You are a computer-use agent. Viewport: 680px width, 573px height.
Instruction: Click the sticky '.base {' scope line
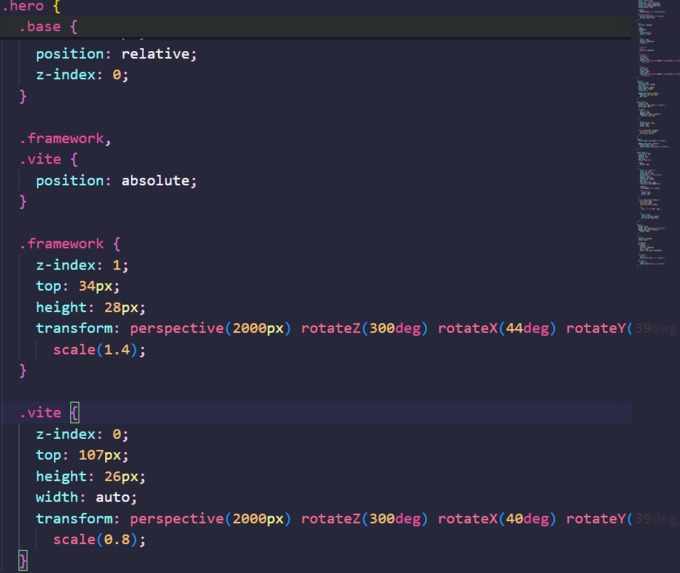[x=48, y=27]
